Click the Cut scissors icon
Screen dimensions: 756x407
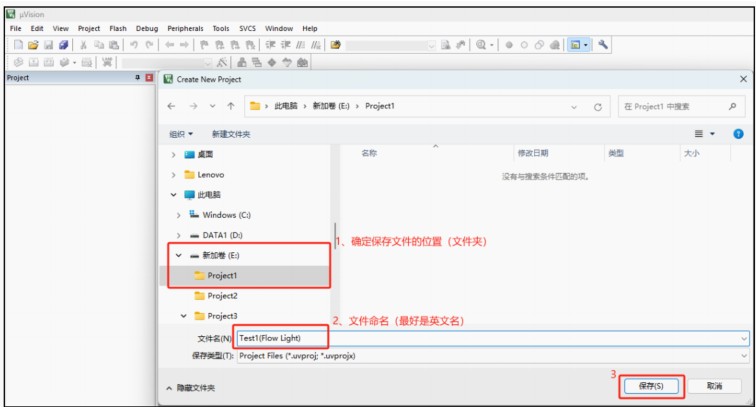(83, 45)
